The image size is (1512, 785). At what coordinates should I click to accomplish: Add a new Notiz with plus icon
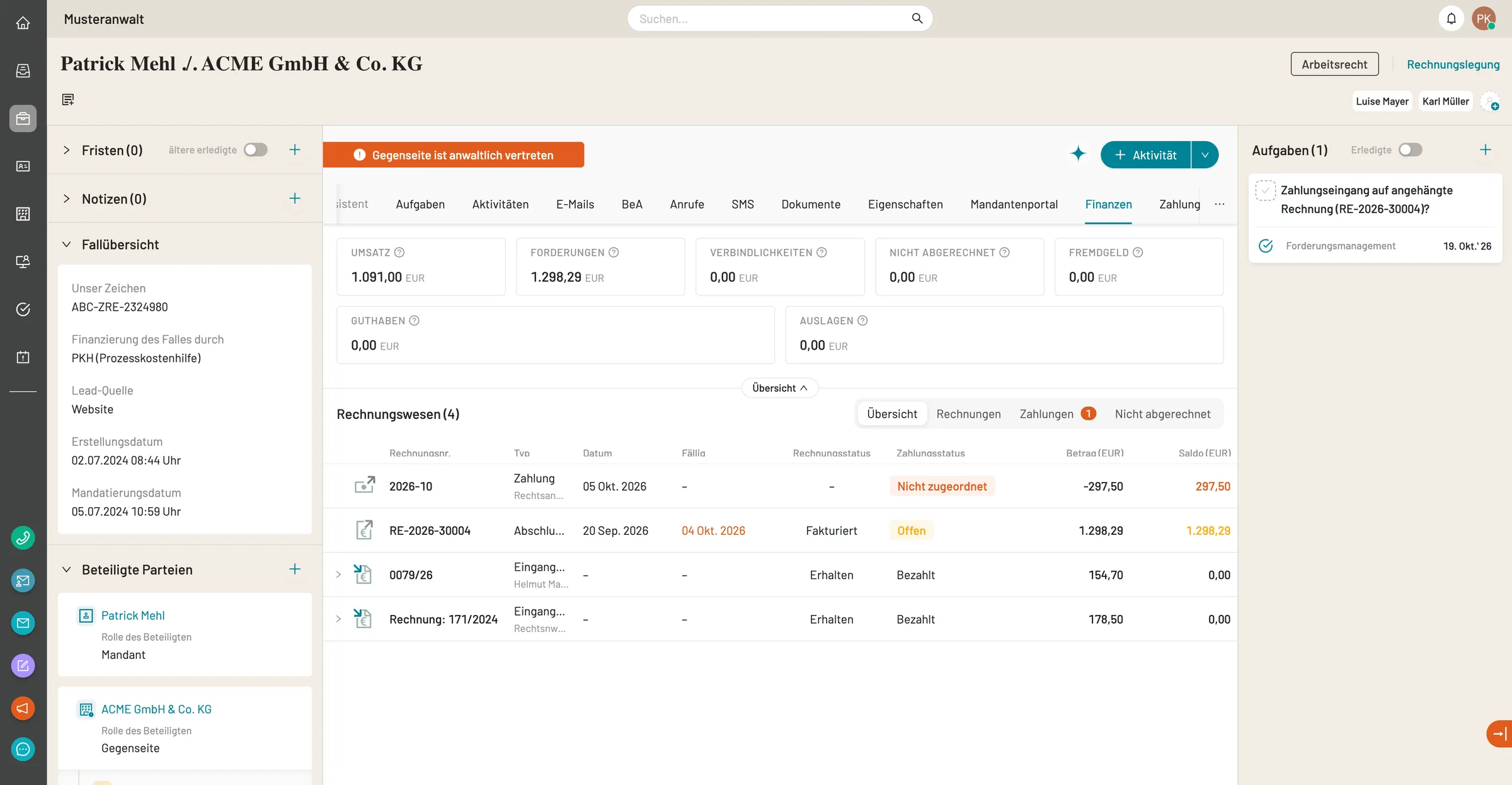pos(295,198)
